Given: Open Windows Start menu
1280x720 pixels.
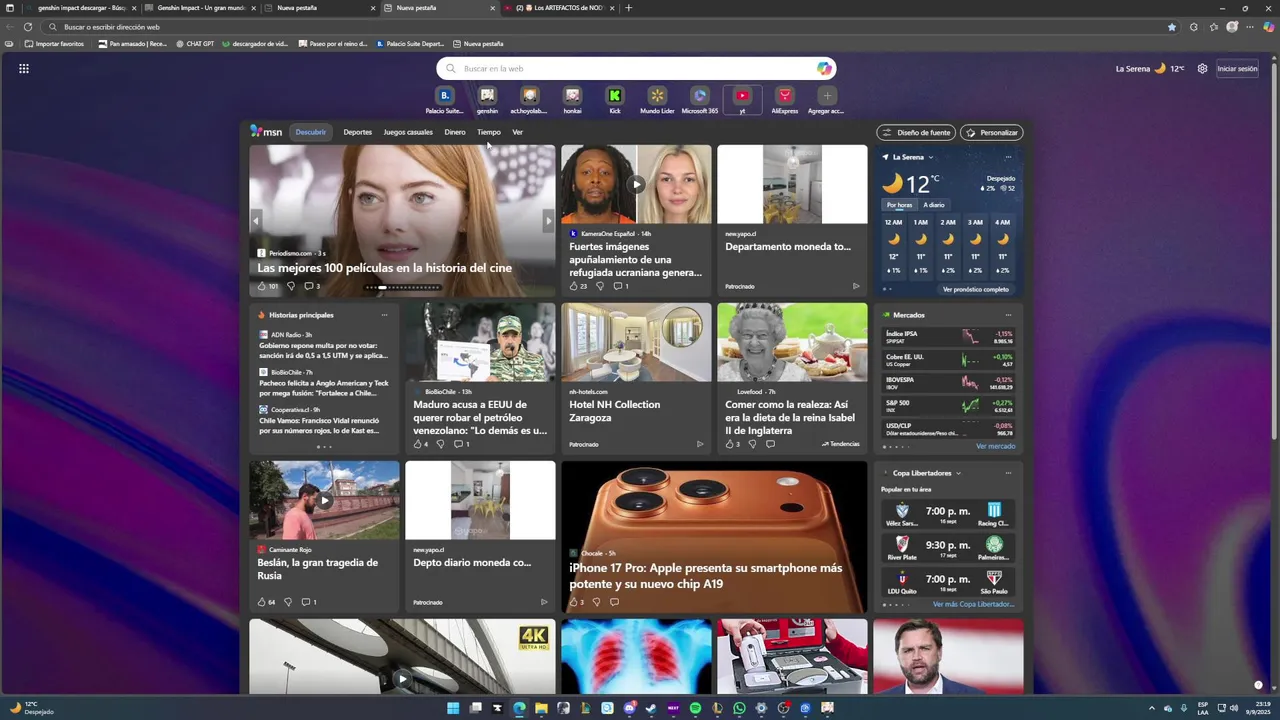Looking at the screenshot, I should pos(453,708).
